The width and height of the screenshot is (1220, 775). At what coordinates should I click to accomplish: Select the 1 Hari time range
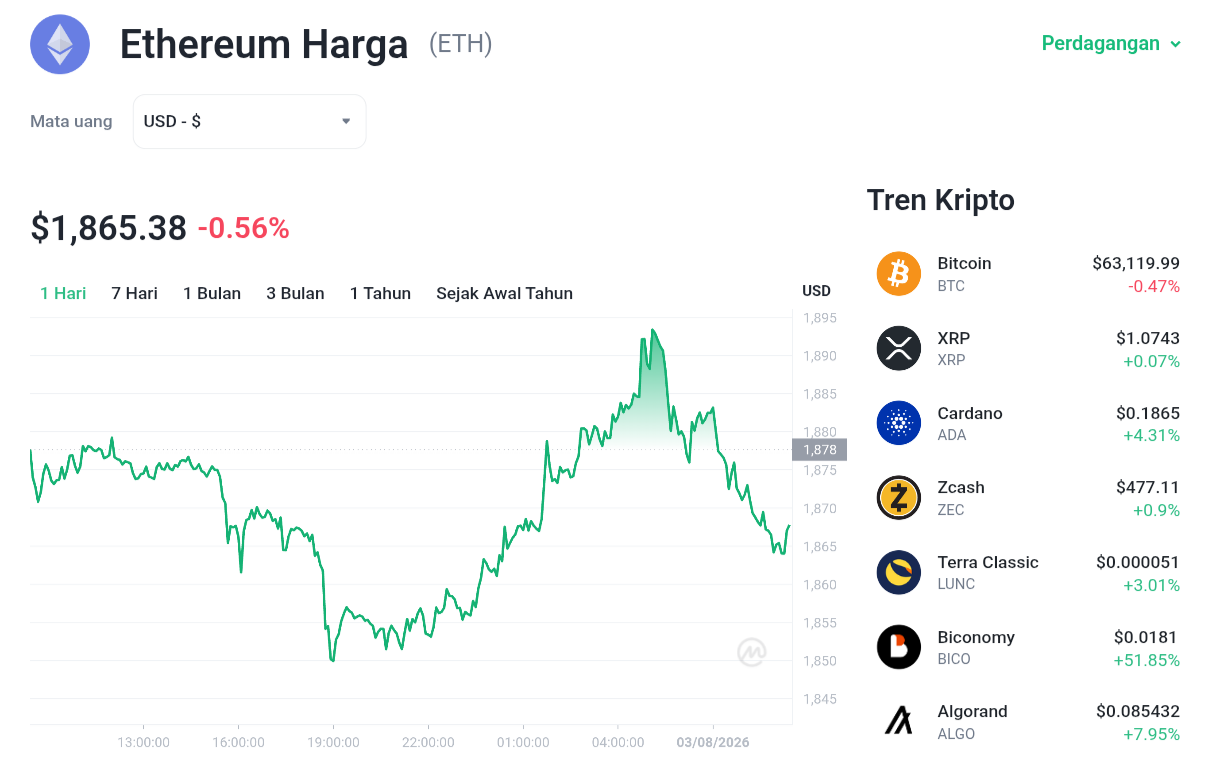point(63,293)
